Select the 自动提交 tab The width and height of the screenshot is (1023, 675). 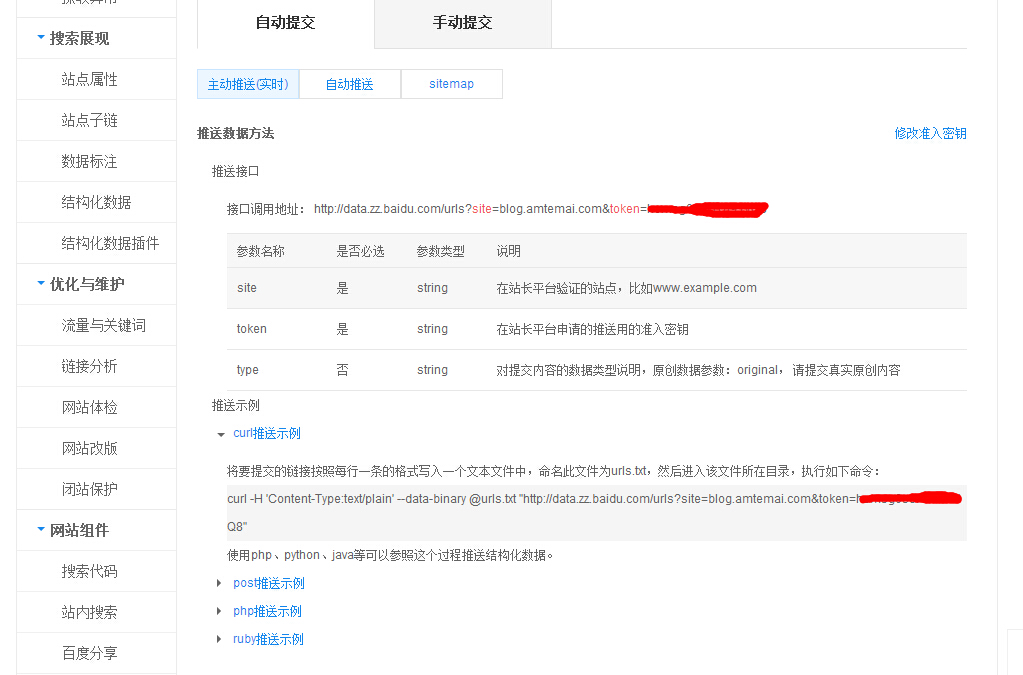point(285,22)
